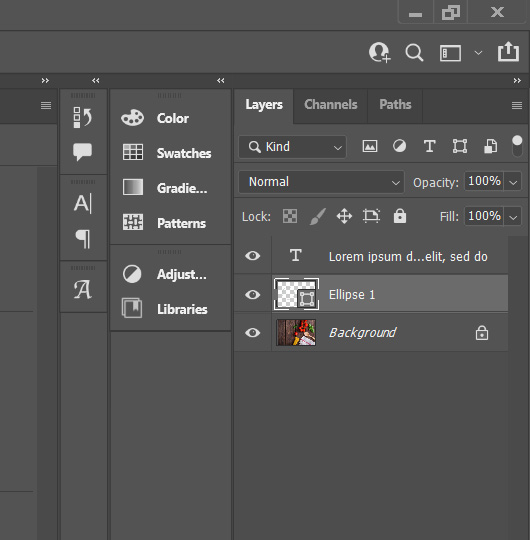Toggle prevent artboard auto-nesting lock
530x540 pixels.
point(372,216)
